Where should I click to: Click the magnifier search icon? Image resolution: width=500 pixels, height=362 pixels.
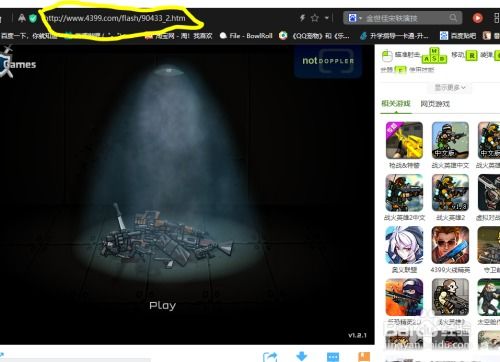[x=453, y=18]
